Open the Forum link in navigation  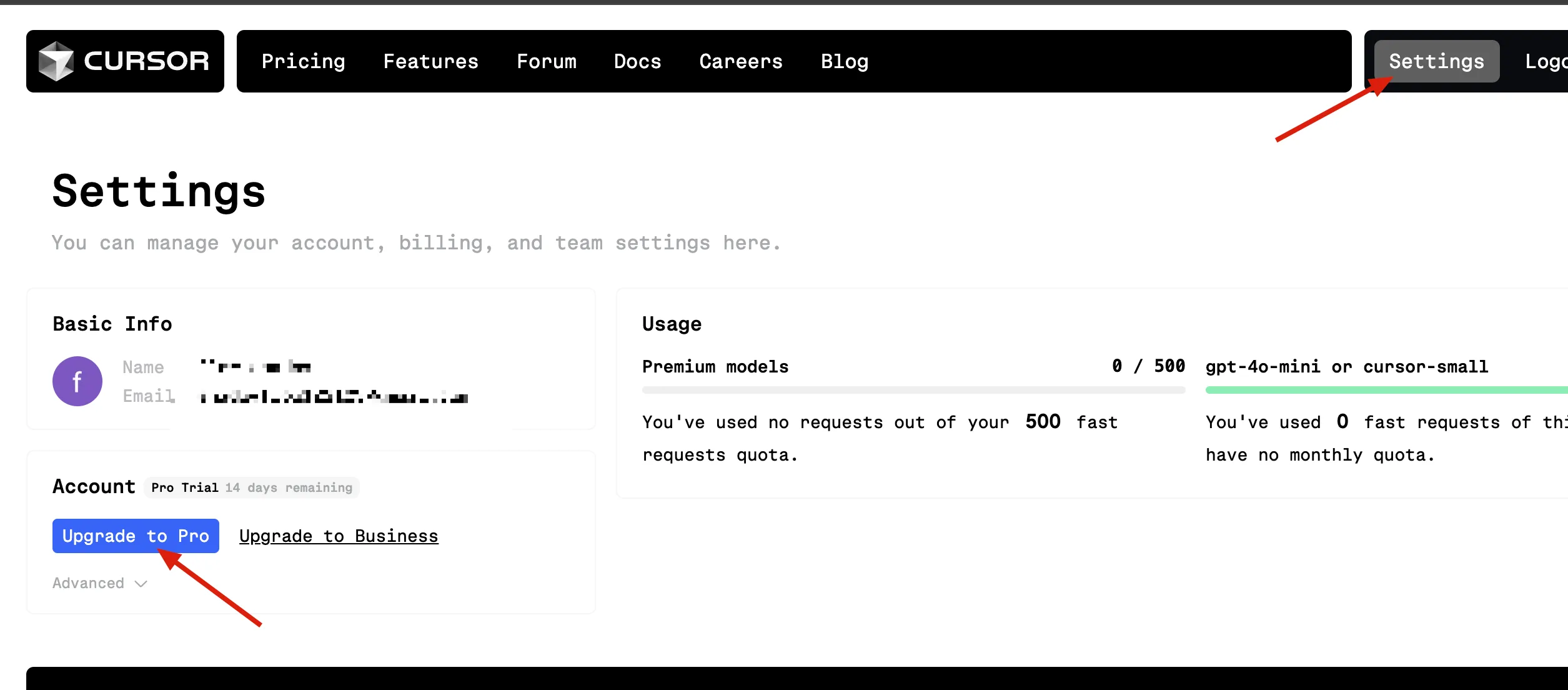(x=547, y=61)
